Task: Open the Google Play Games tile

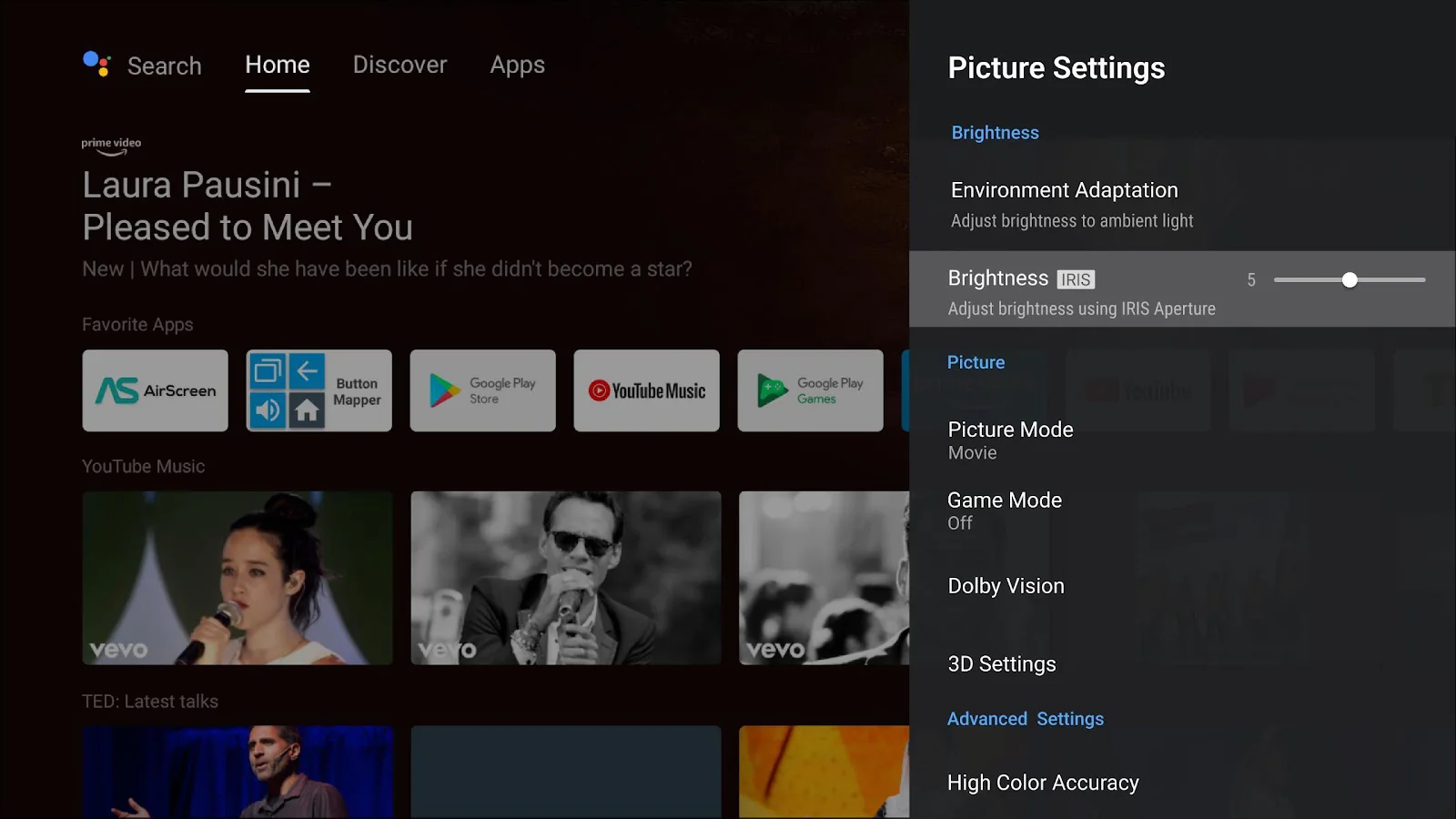Action: coord(810,390)
